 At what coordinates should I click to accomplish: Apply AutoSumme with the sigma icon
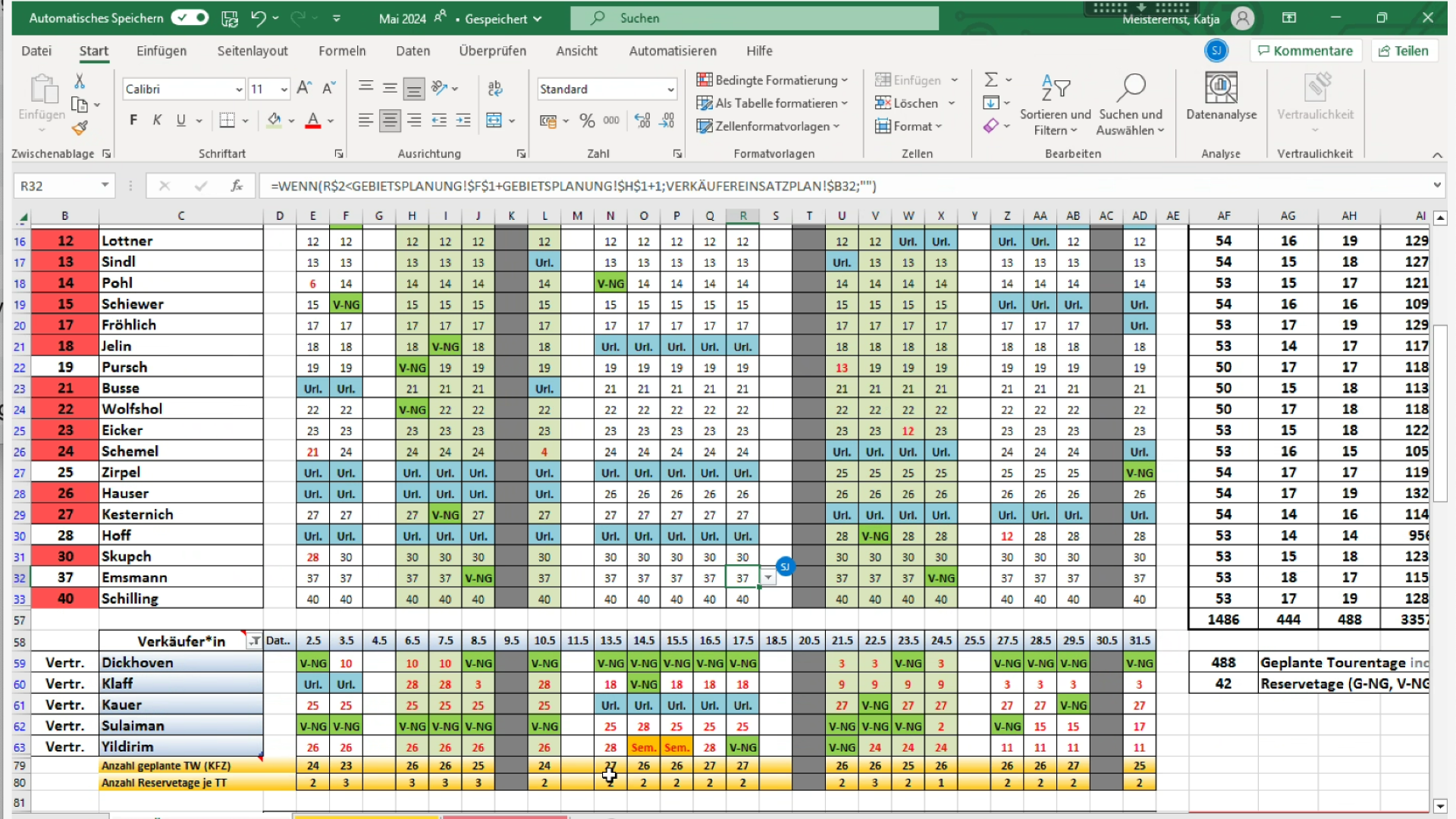pos(992,79)
